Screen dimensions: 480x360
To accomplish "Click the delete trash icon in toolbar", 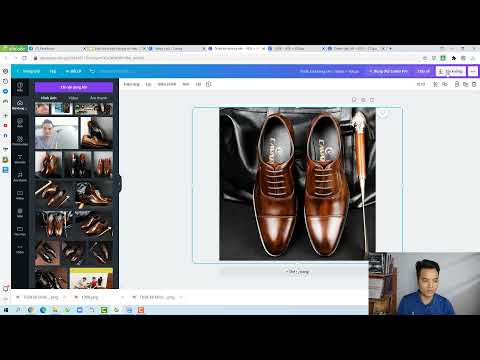I will 474,84.
